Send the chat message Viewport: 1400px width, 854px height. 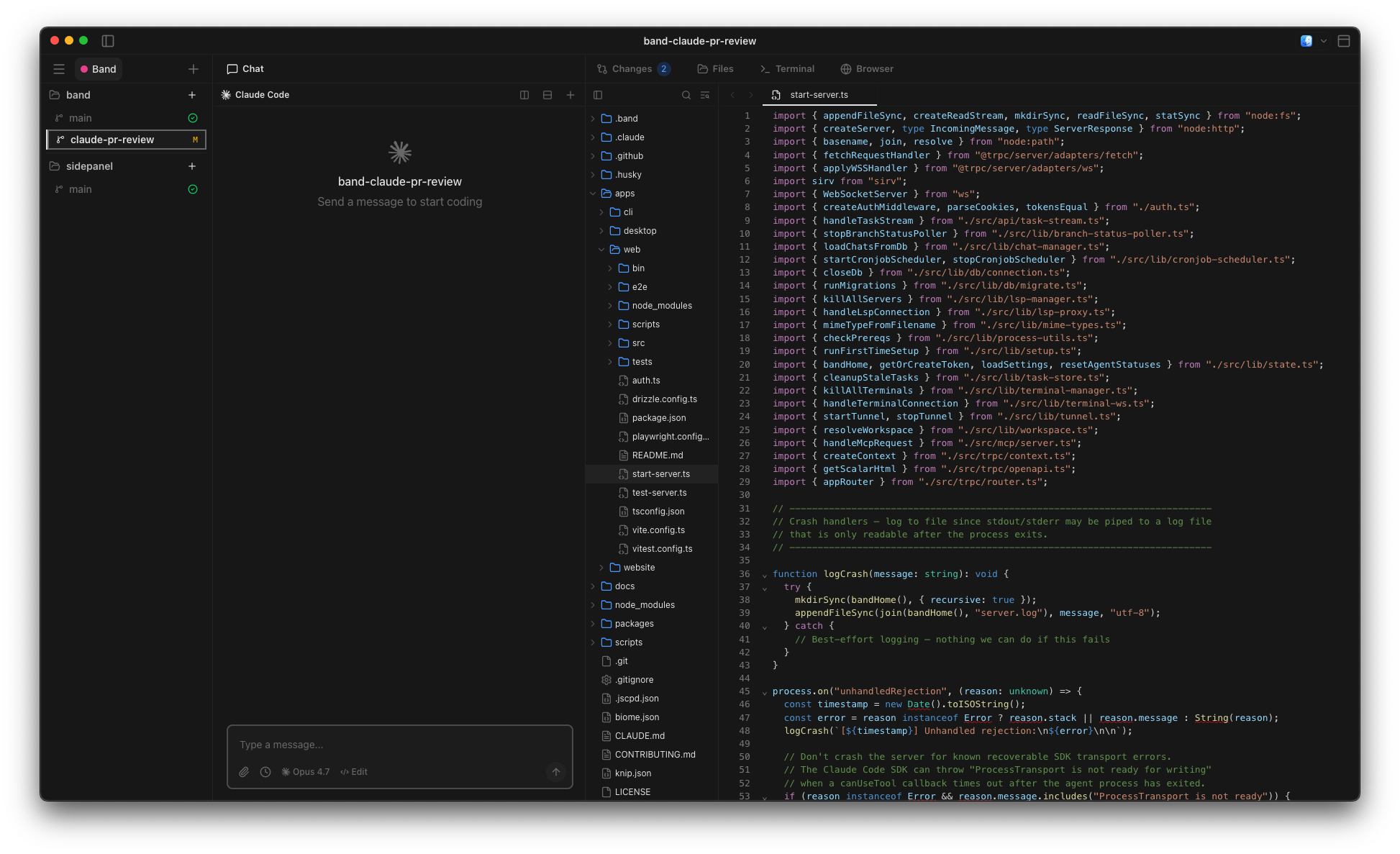(x=556, y=772)
